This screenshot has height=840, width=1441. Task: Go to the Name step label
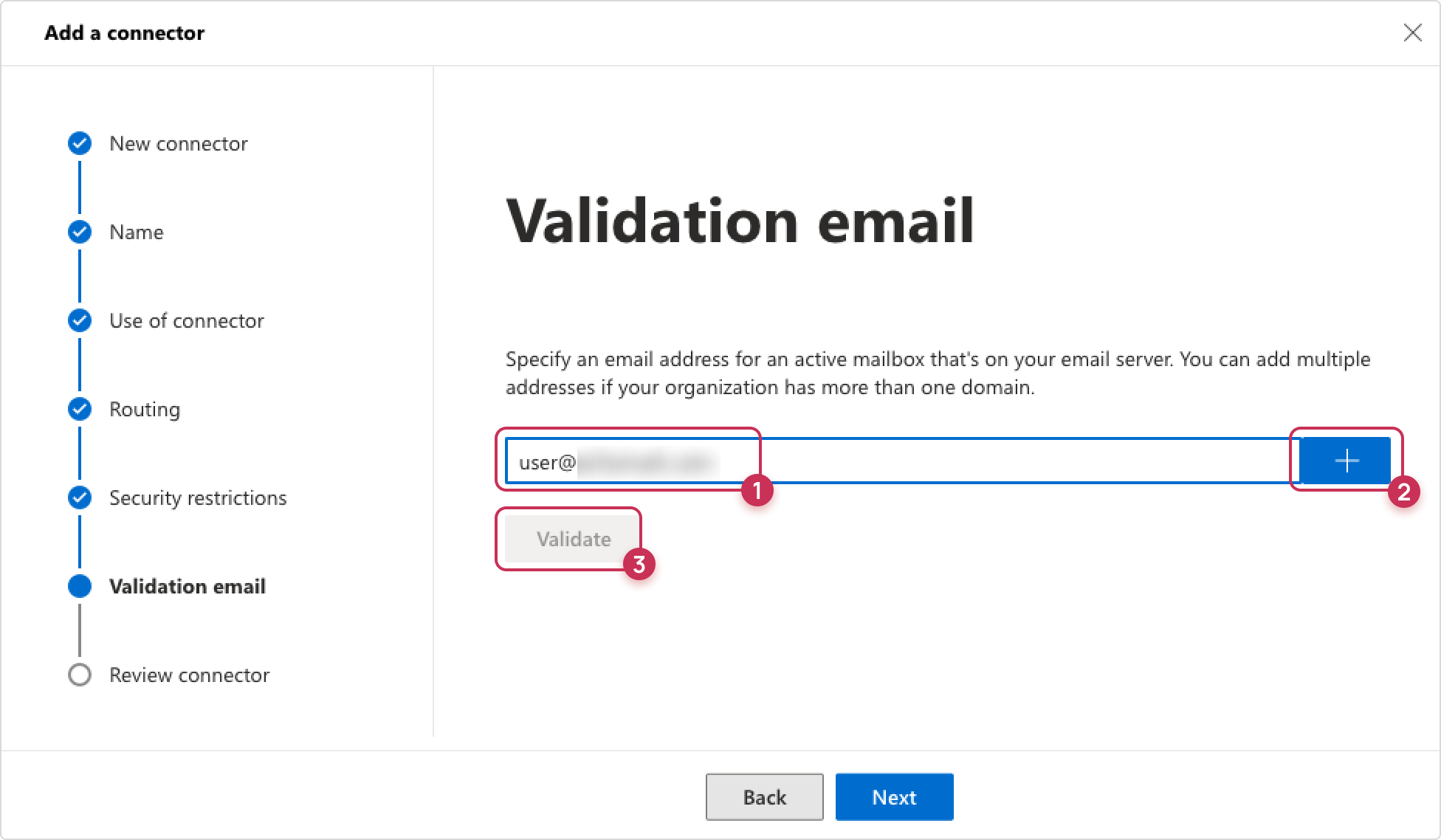(137, 232)
